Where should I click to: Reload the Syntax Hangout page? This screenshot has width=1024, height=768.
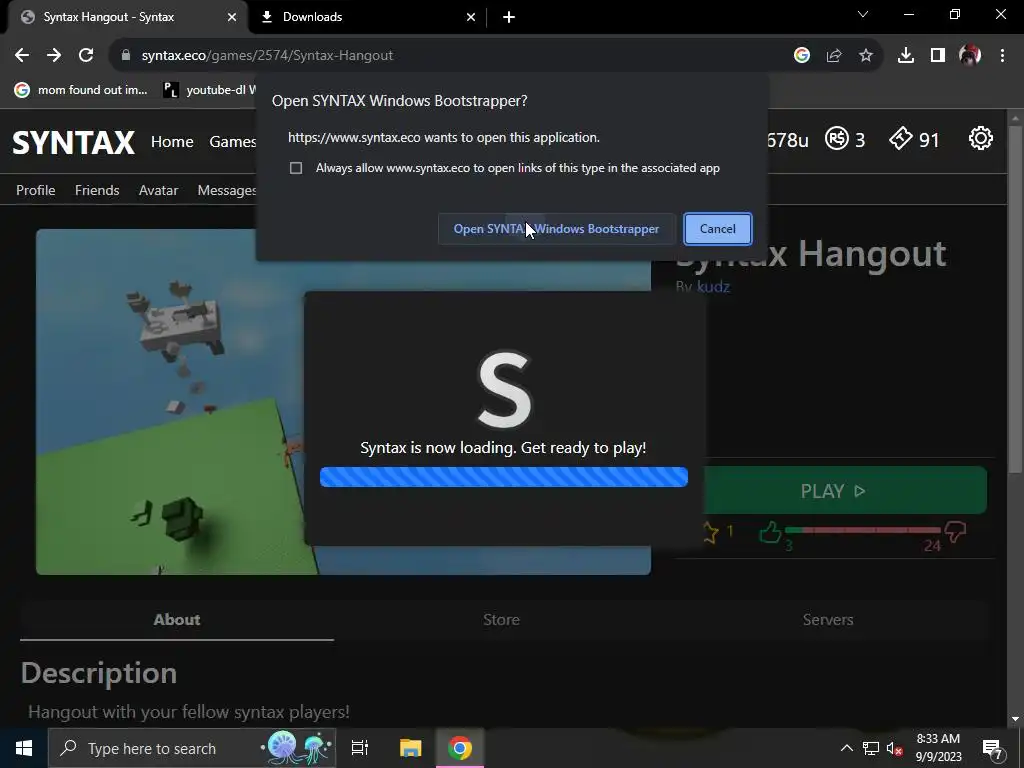pos(86,56)
